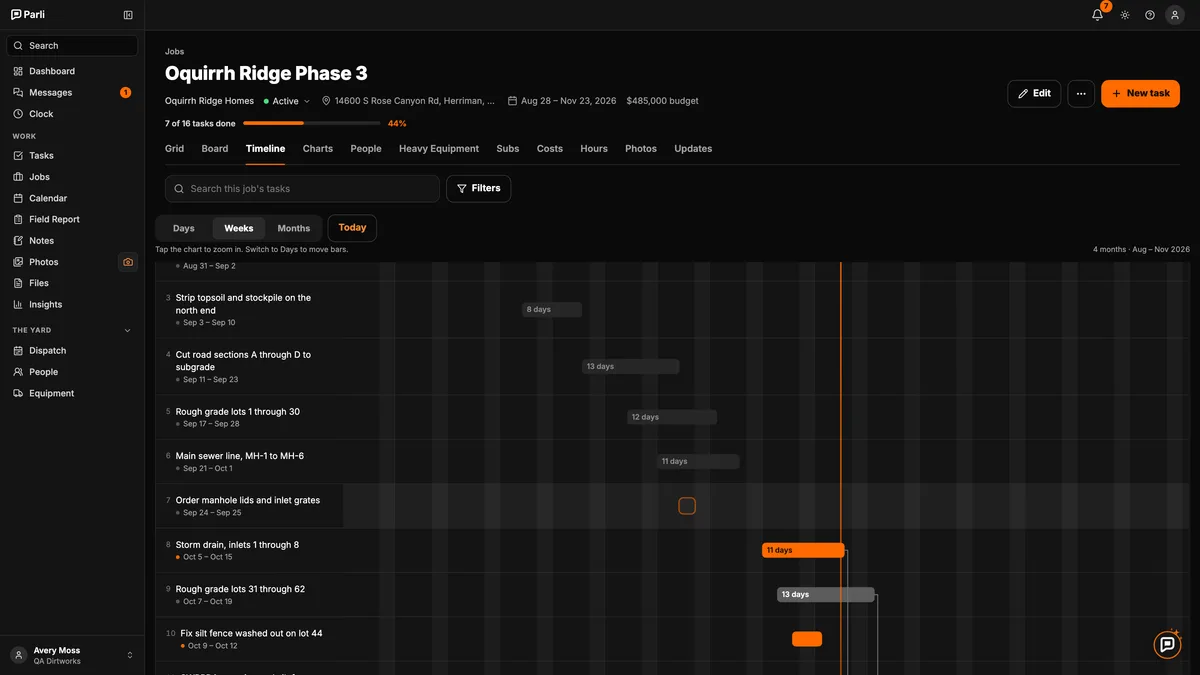Screen dimensions: 1200x675
Task: Click the camera icon next to Photos
Action: [128, 262]
